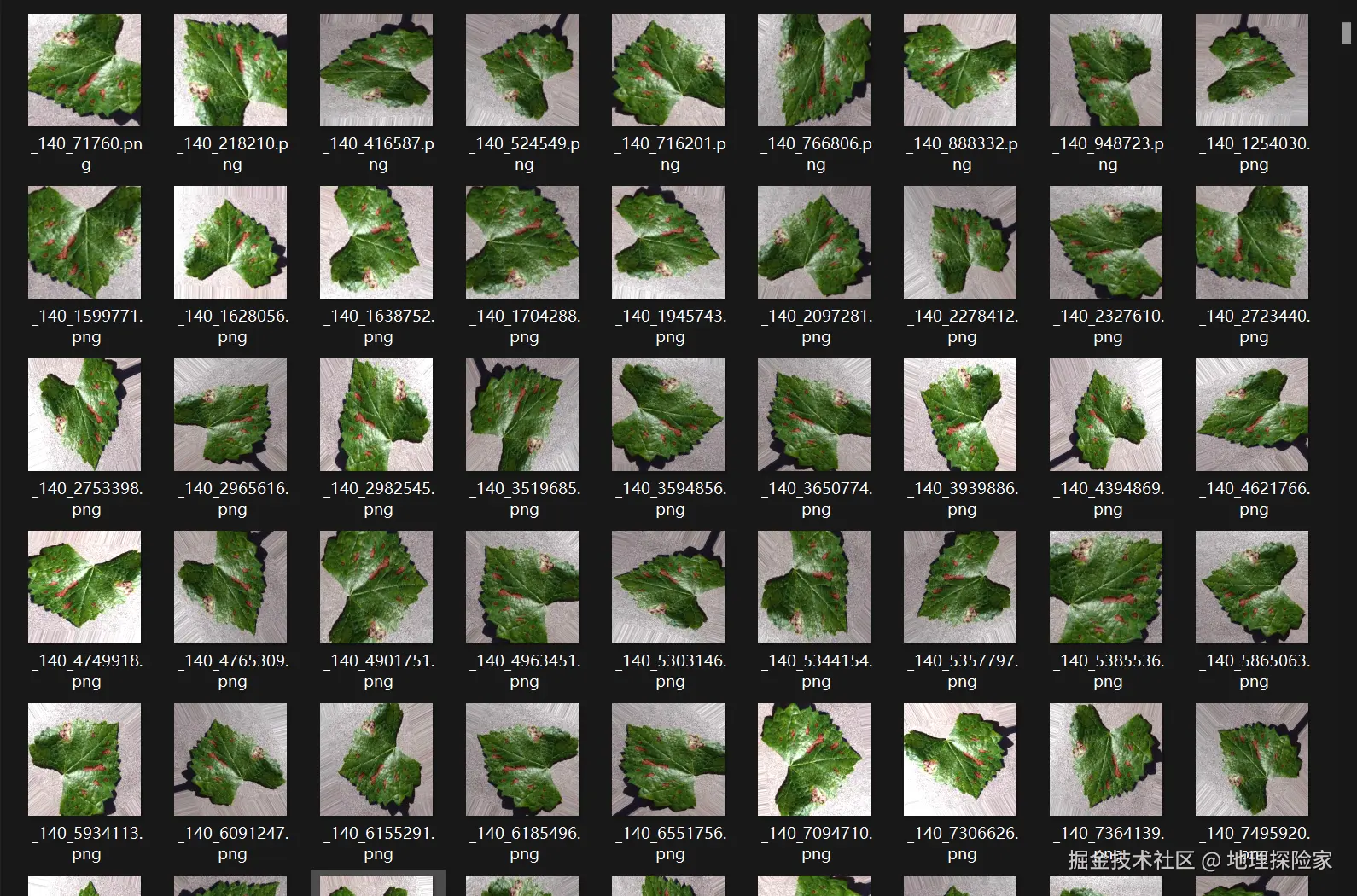Click the file name _140_4901751.png
Viewport: 1357px width, 896px height.
[378, 672]
